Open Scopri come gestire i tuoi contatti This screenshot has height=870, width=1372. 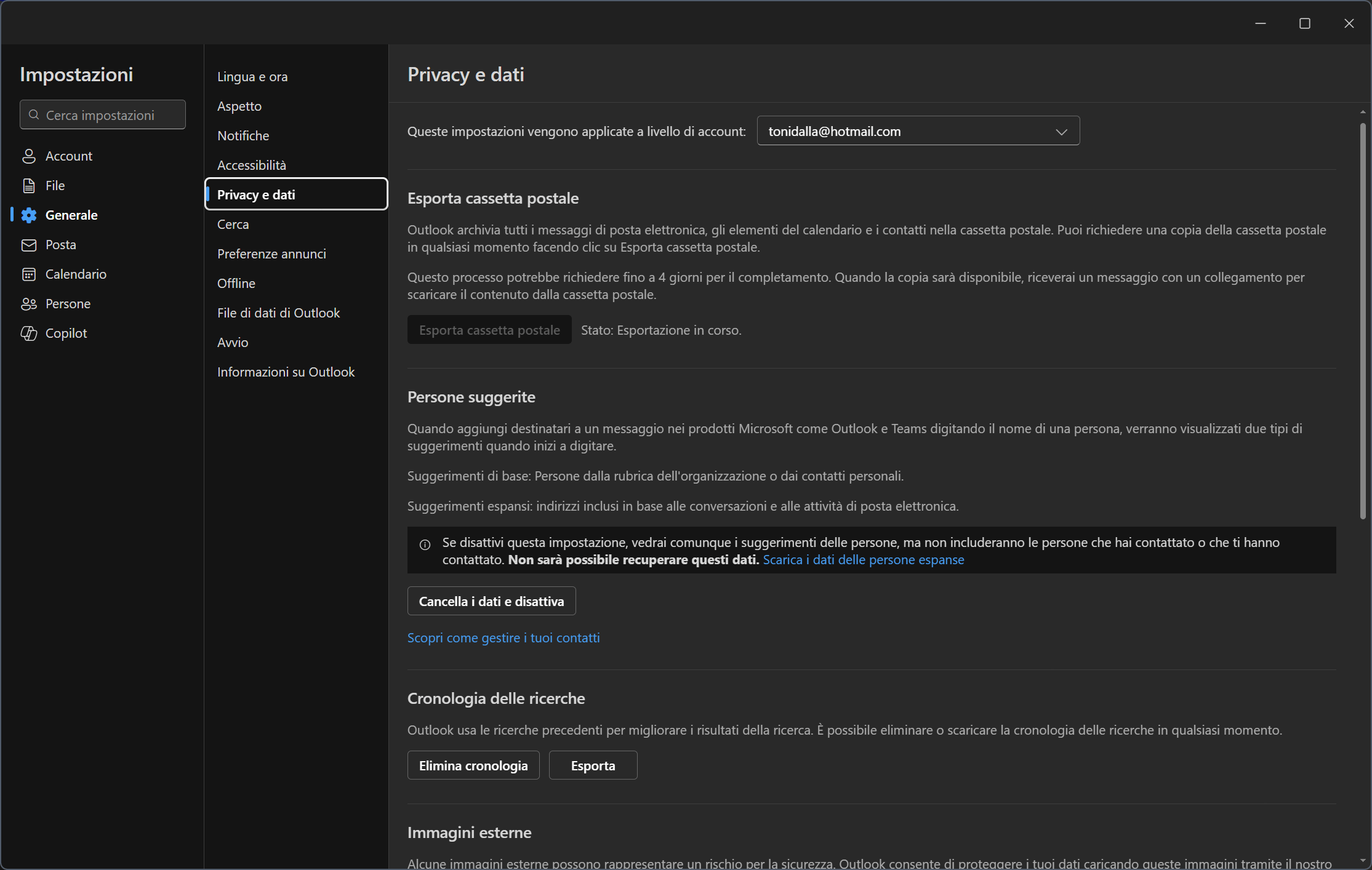pos(503,638)
